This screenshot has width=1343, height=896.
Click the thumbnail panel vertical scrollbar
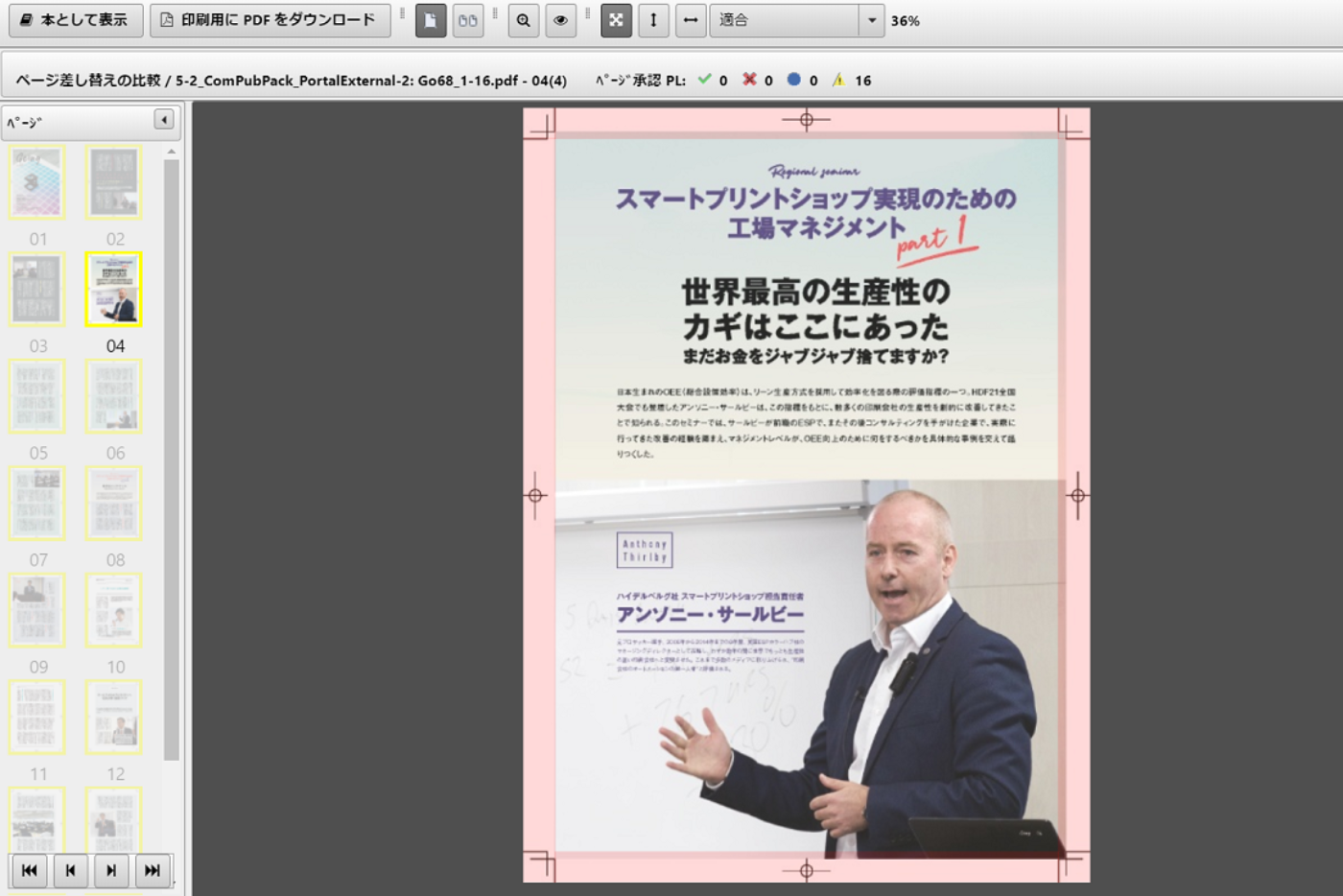click(x=172, y=460)
